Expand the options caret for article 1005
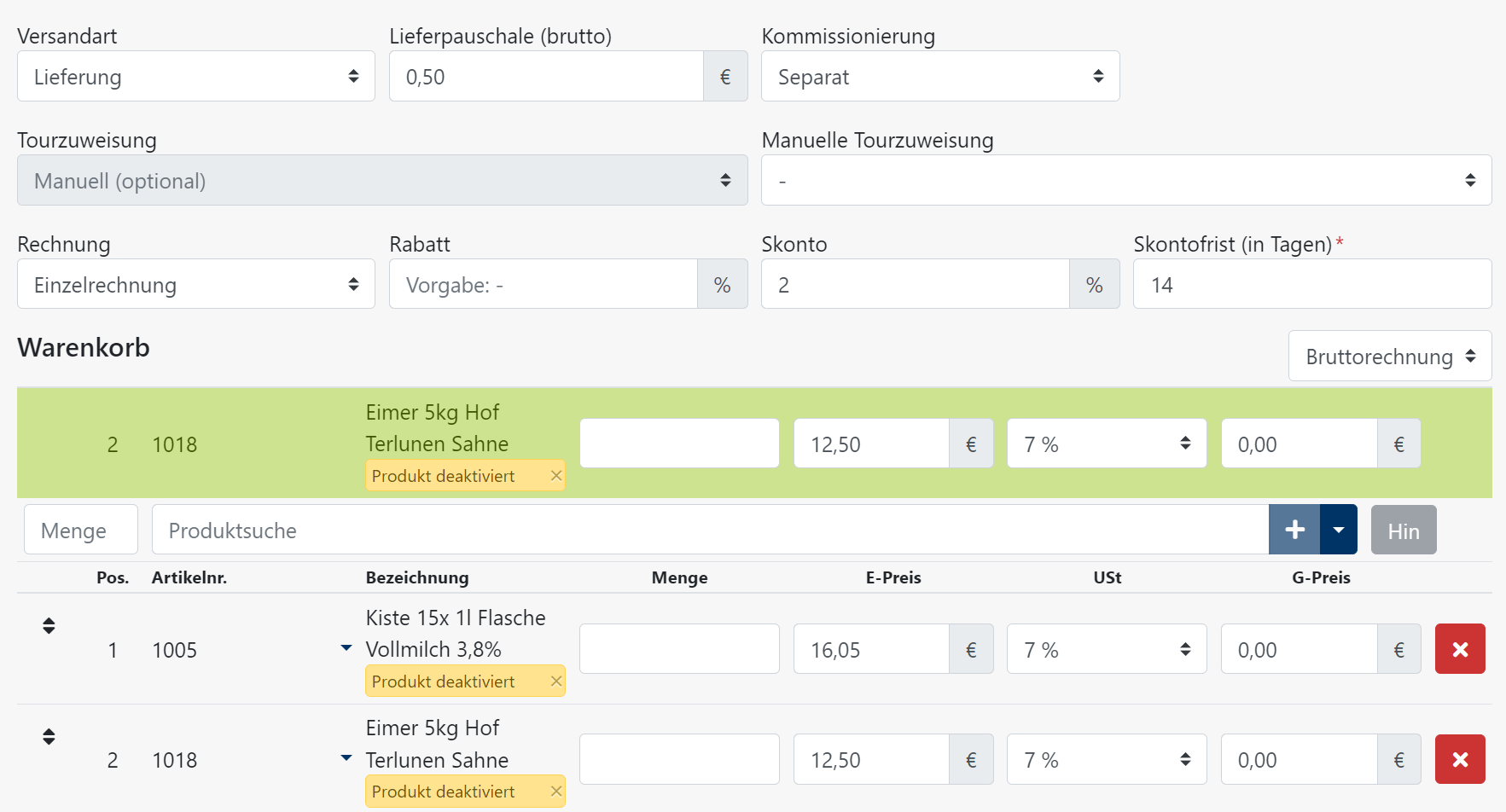Viewport: 1506px width, 812px height. click(346, 648)
